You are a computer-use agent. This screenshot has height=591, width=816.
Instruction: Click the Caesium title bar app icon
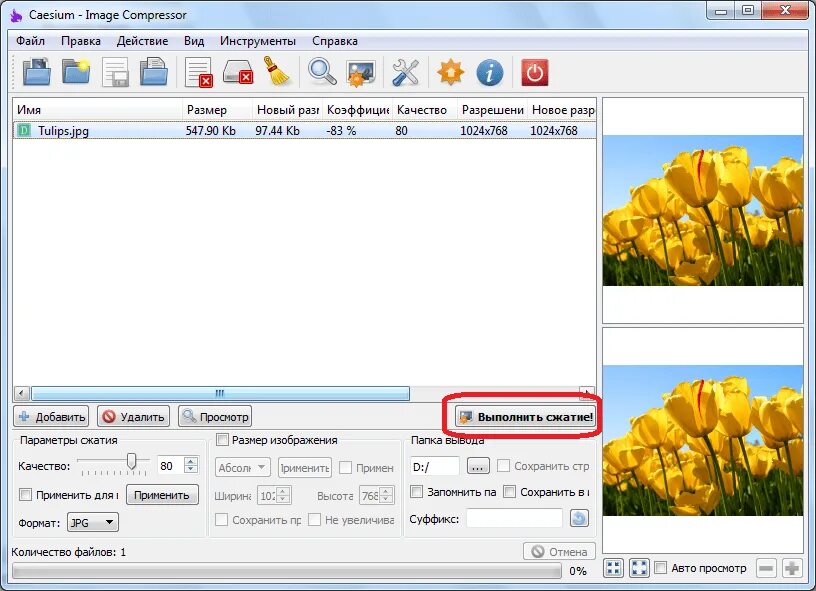click(17, 15)
